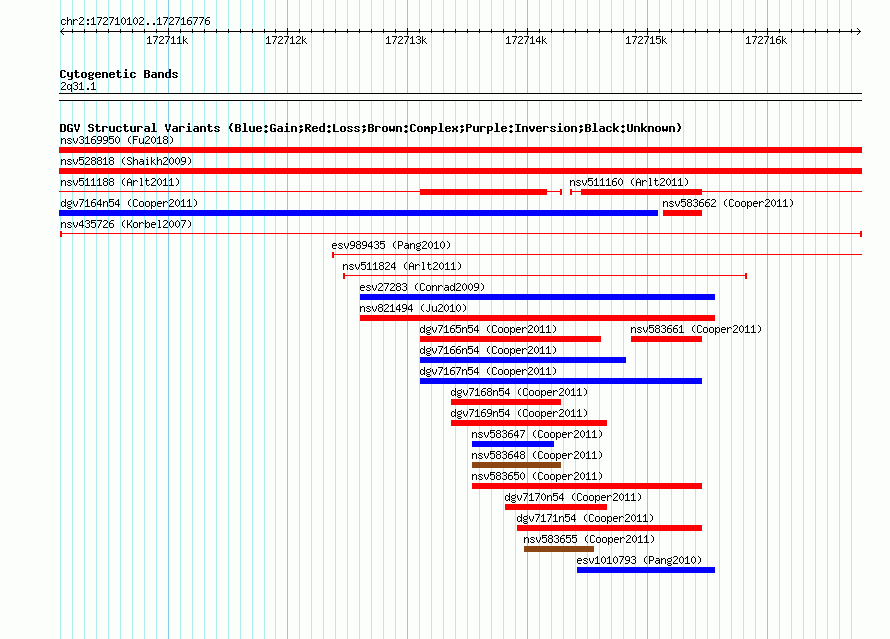Open nsv583661 (Cooper2011) variant label
890x639 pixels.
point(696,329)
